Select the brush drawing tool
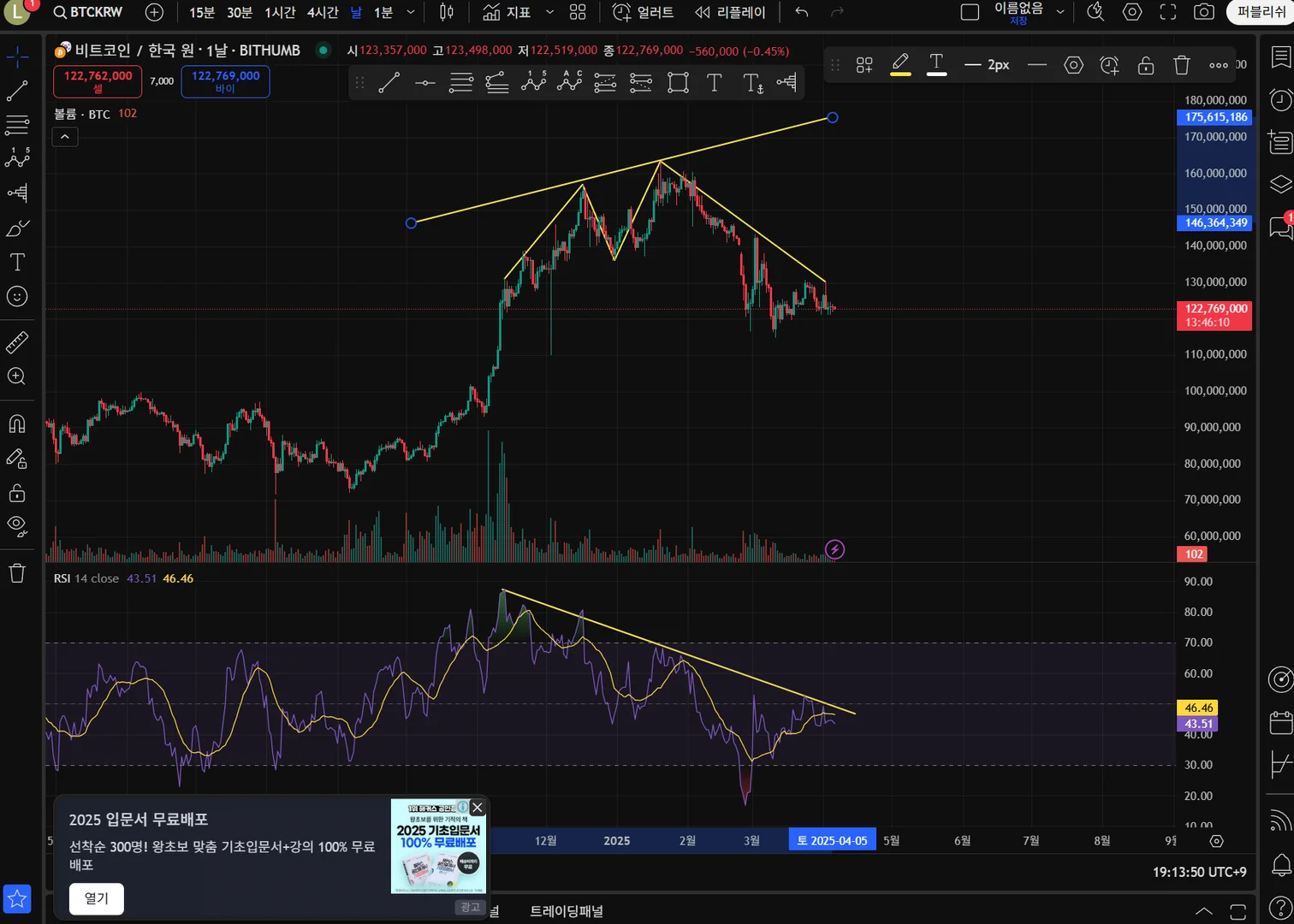 pyautogui.click(x=17, y=228)
